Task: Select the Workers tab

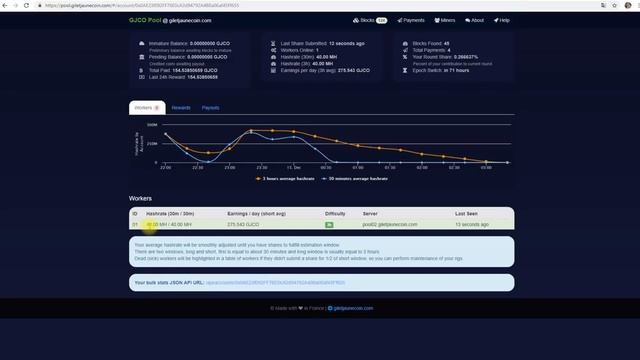Action: (147, 108)
